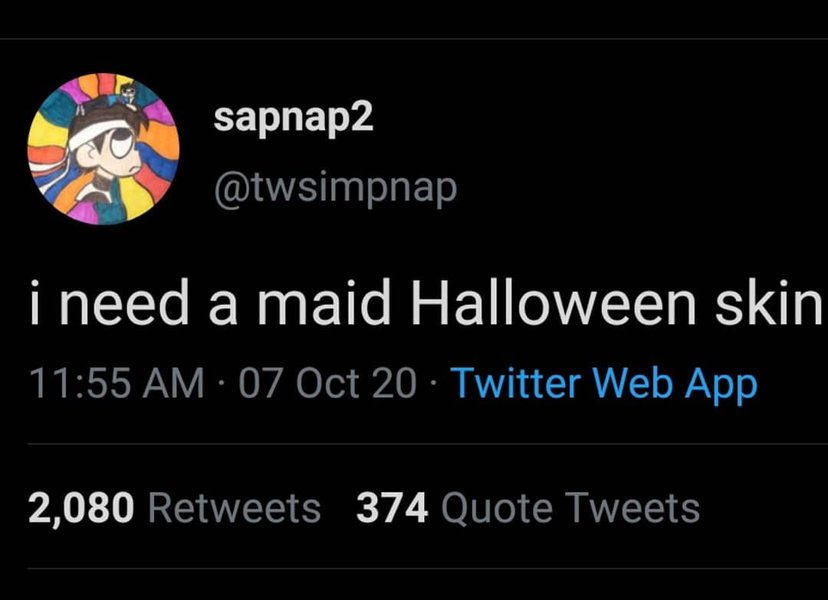Open the 11:55 AM timestamp
This screenshot has width=828, height=600.
(115, 383)
